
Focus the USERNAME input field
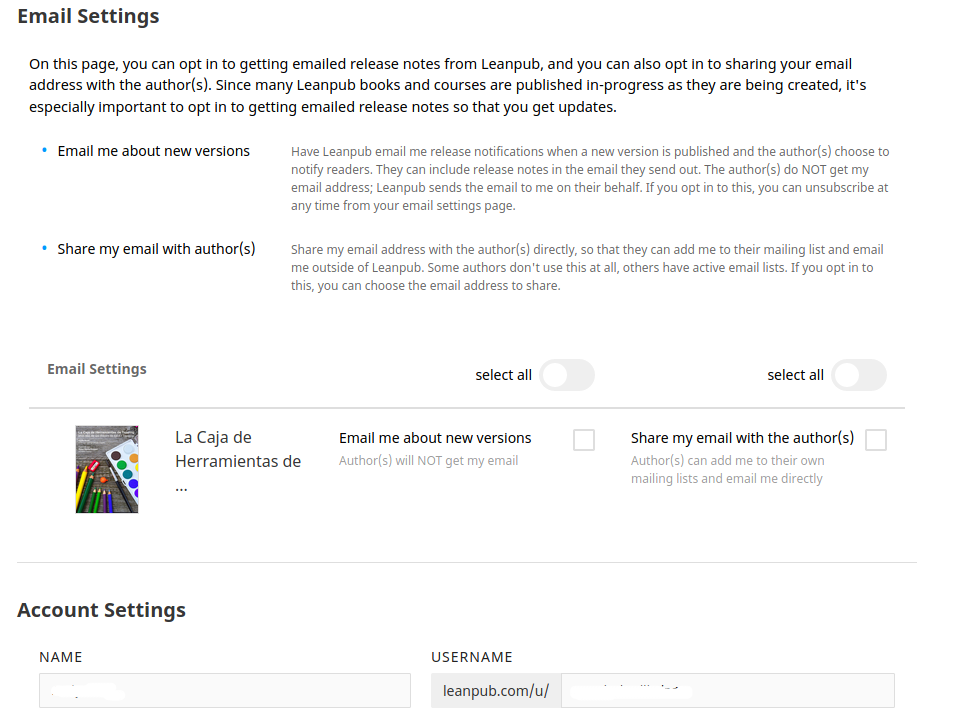pos(728,691)
